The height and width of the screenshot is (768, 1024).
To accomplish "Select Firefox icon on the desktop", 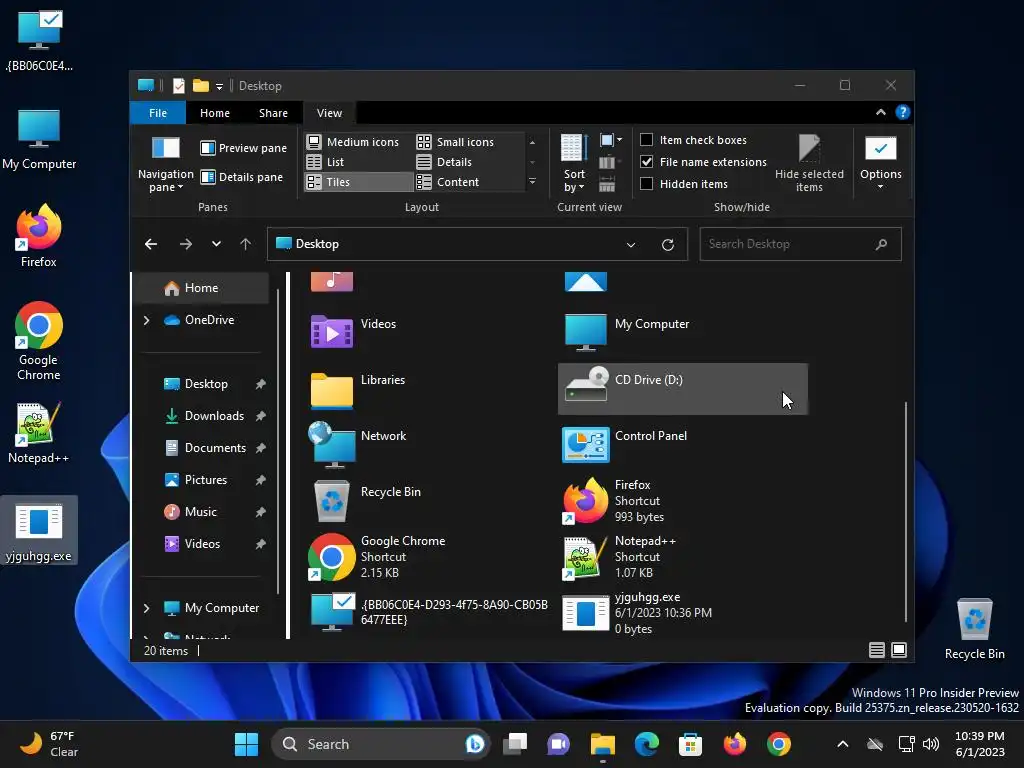I will tap(39, 236).
